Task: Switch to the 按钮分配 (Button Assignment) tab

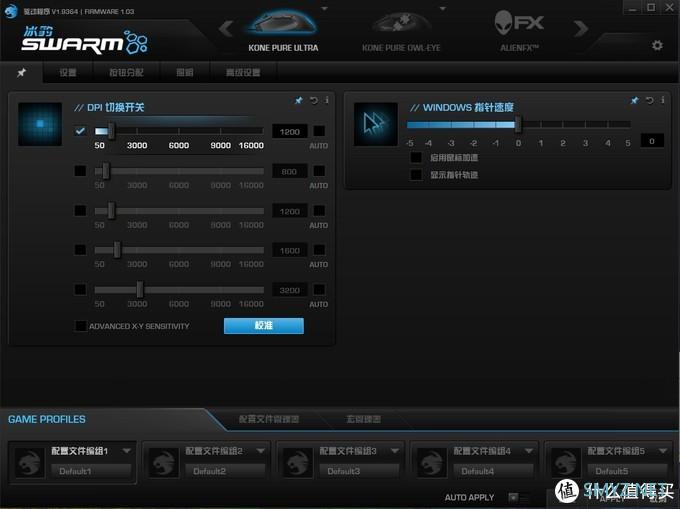Action: 126,72
